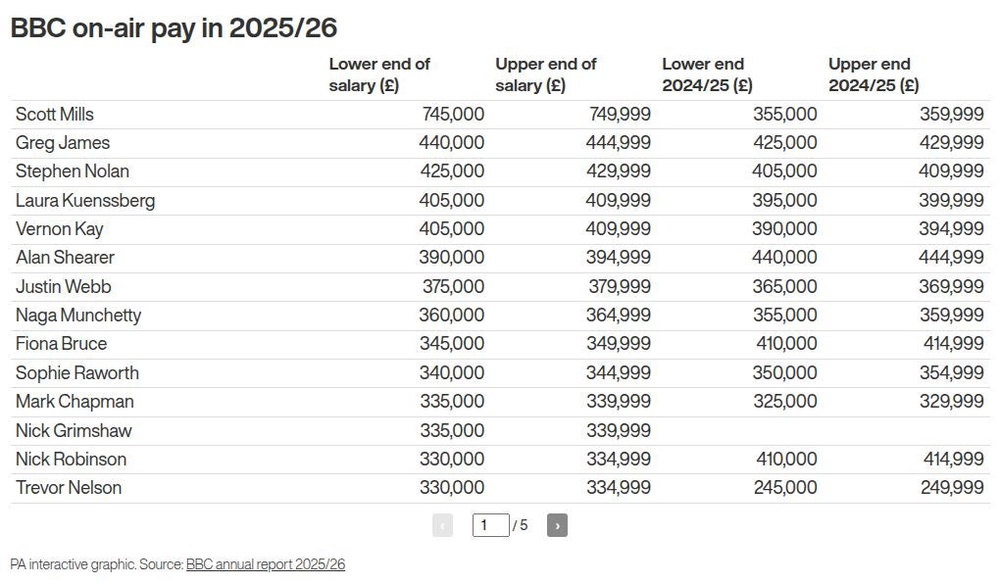Click the Laura Kuenssberg name cell
Screen dimensions: 1000x584
85,200
